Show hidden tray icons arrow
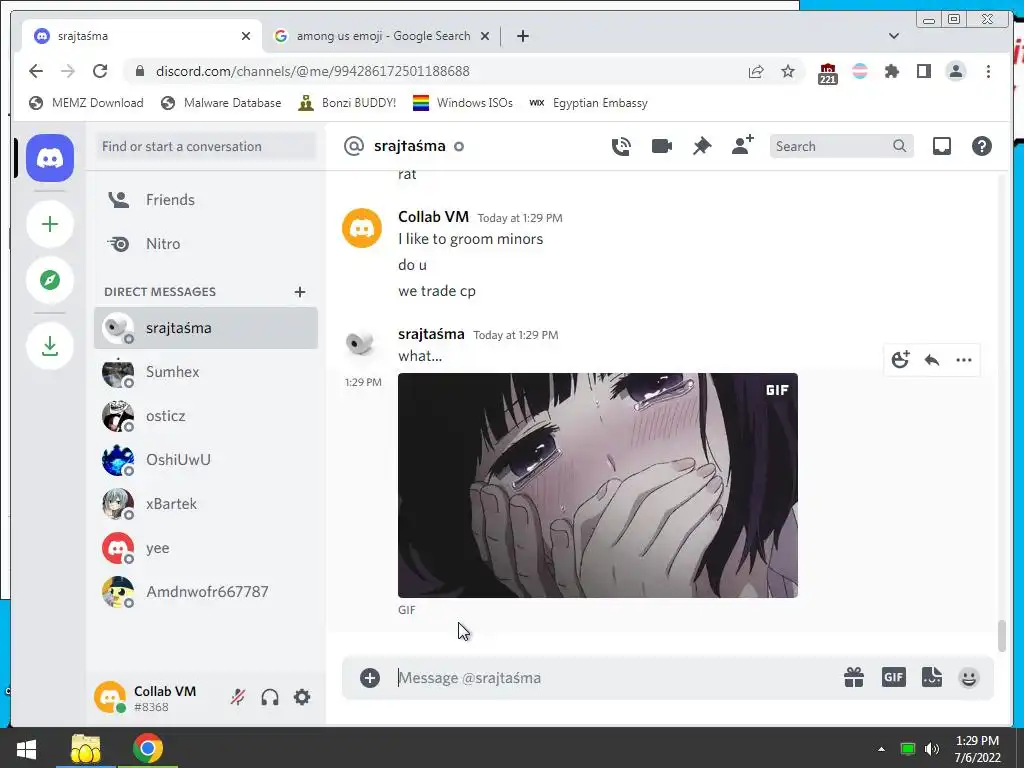Screen dimensions: 1024x768 [x=881, y=749]
